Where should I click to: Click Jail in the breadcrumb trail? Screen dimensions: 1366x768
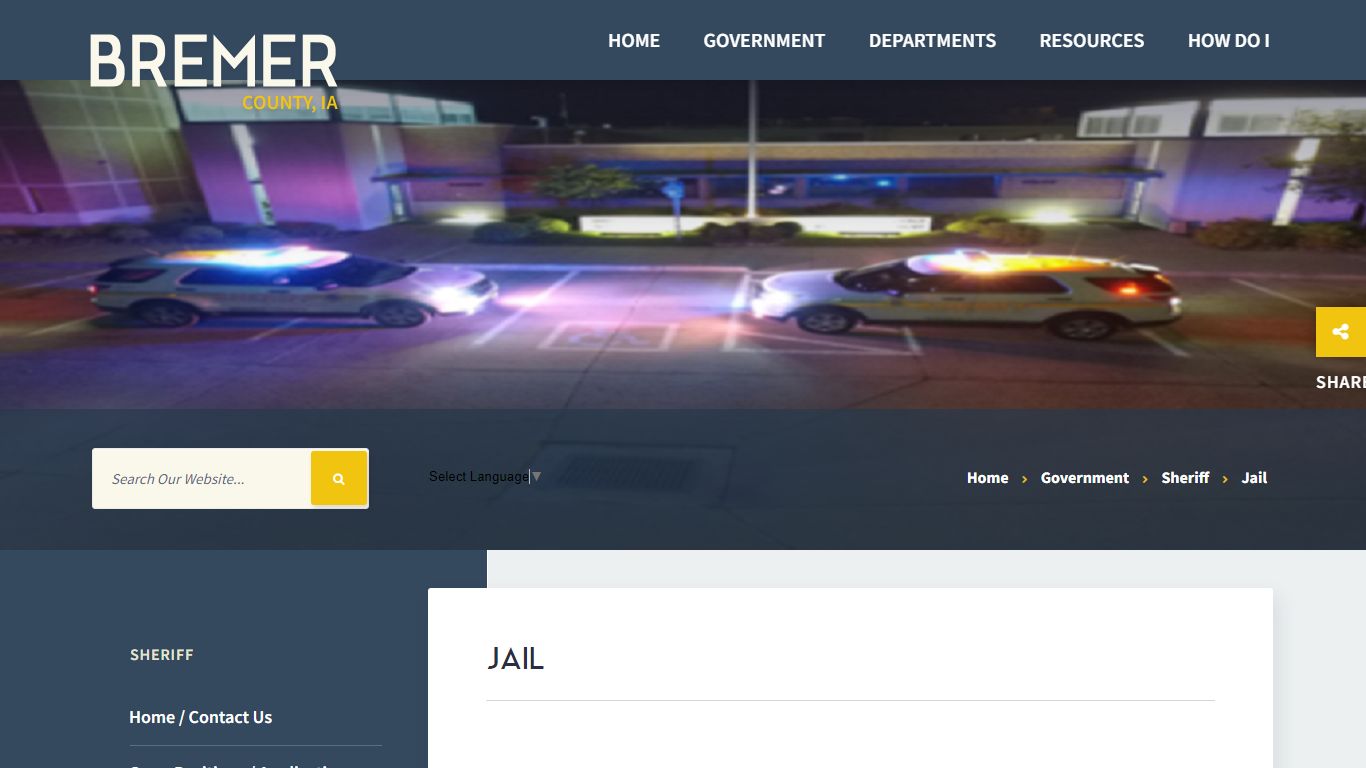tap(1254, 478)
